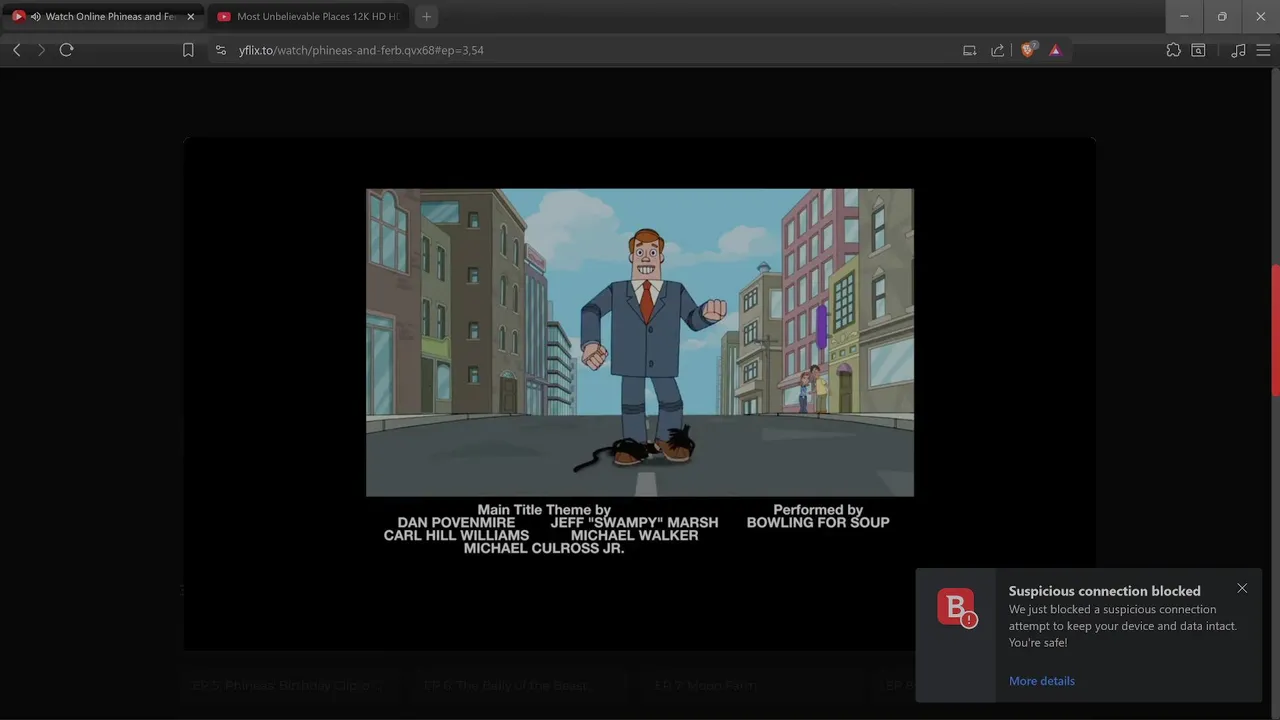Open the sidebar search panel icon
The width and height of the screenshot is (1280, 720).
[1198, 50]
